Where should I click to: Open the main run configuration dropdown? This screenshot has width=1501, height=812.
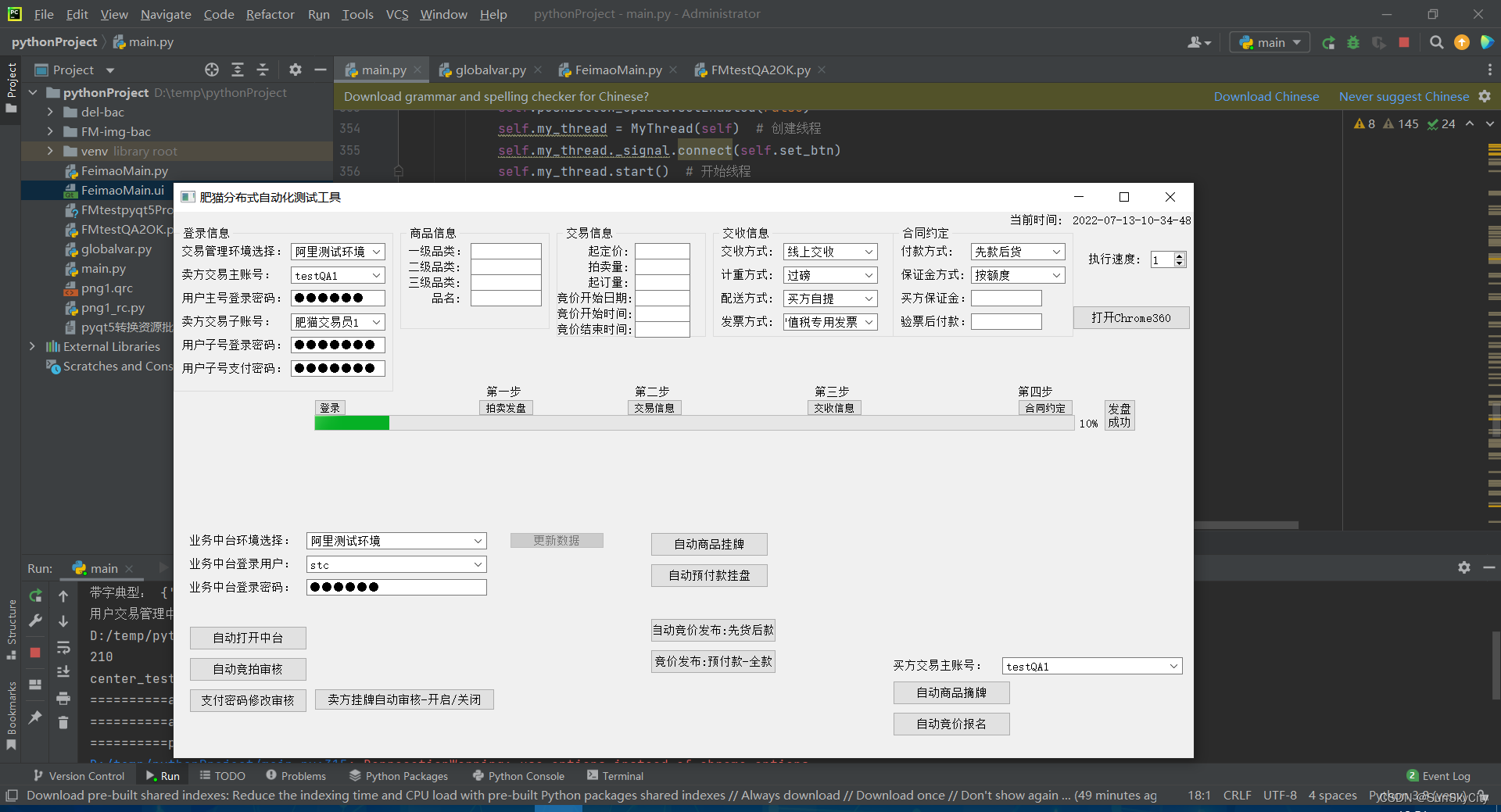click(1268, 42)
